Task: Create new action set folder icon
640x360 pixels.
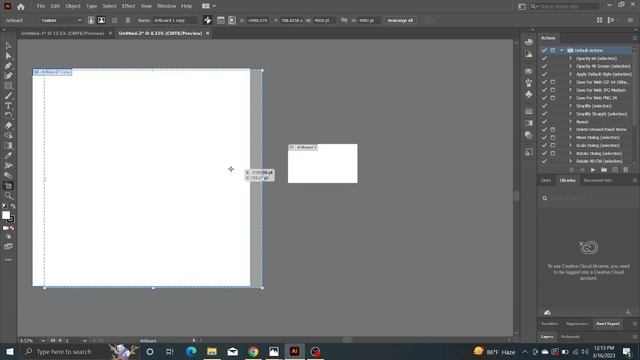Action: point(604,170)
